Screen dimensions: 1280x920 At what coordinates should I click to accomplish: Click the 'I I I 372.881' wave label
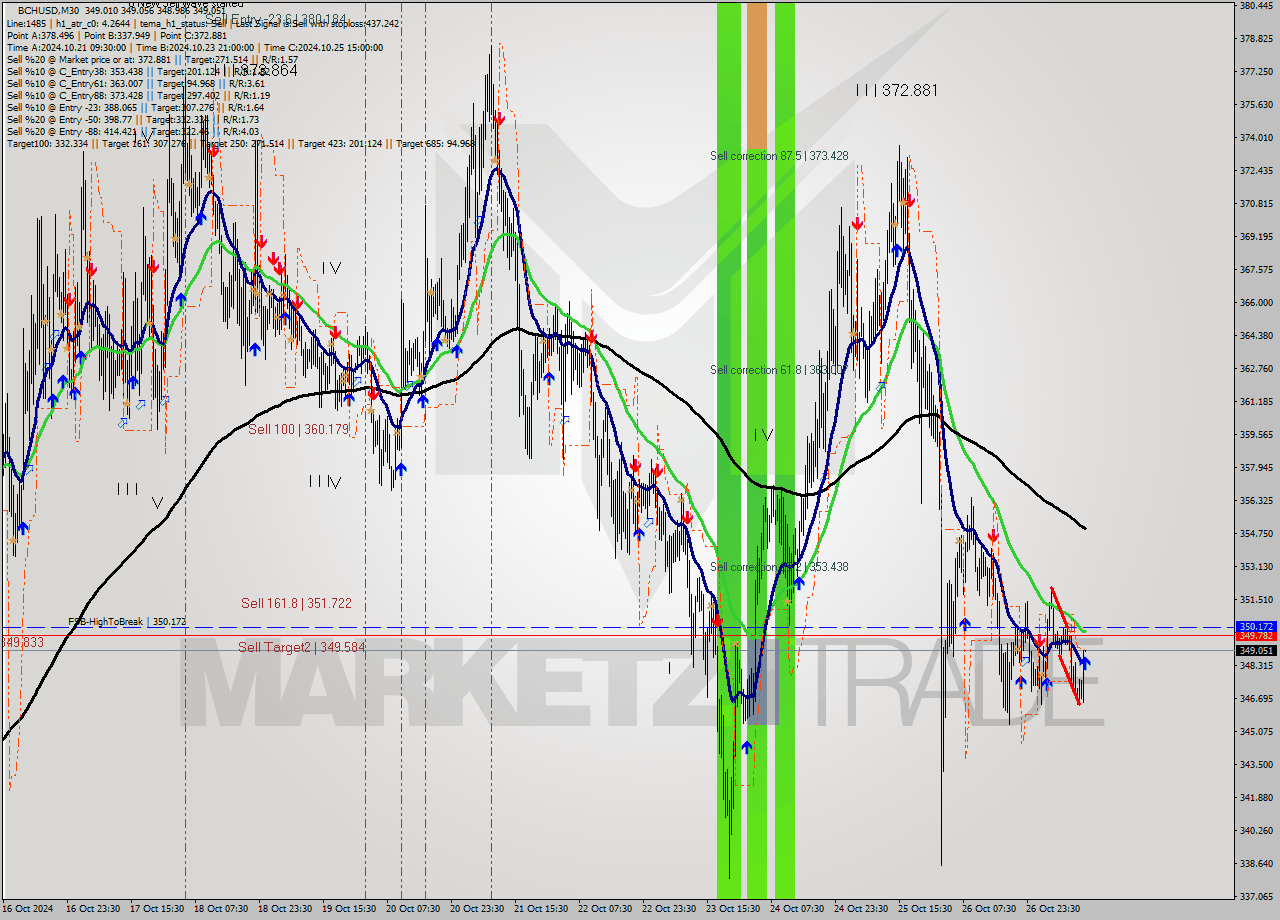click(x=896, y=90)
